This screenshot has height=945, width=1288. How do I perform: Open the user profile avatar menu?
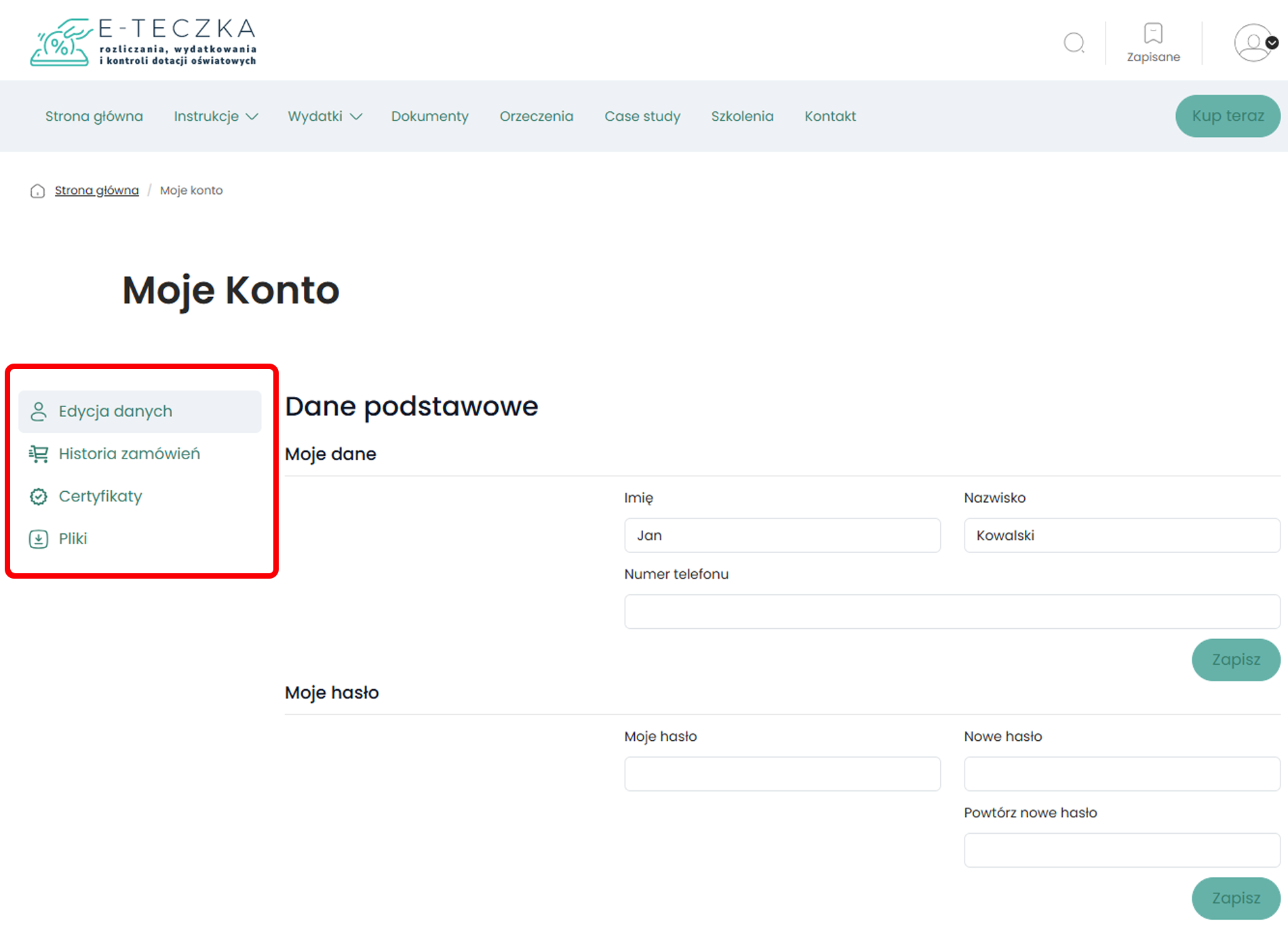pyautogui.click(x=1254, y=43)
